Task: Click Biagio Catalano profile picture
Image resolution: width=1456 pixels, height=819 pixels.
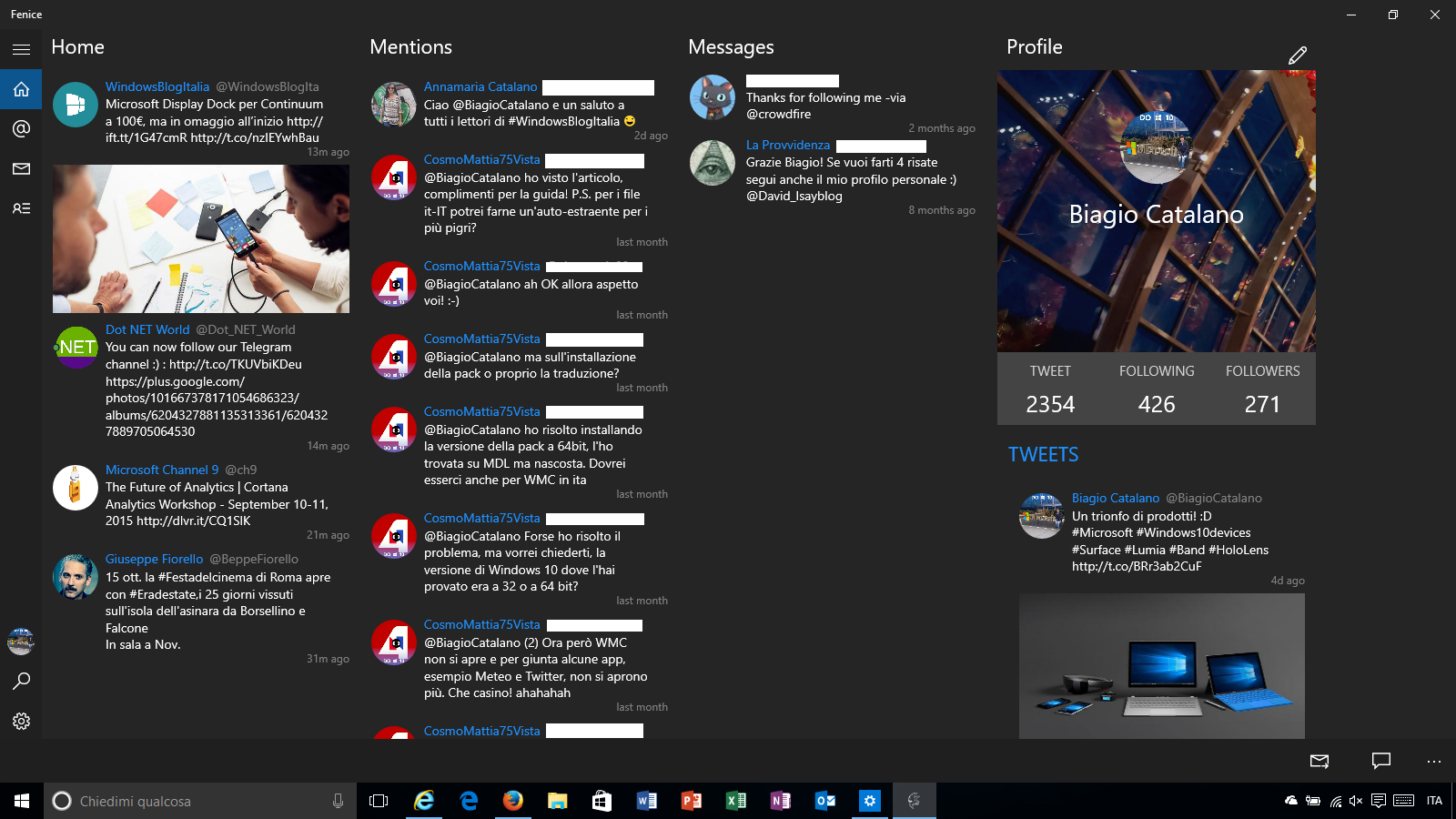Action: [1157, 147]
